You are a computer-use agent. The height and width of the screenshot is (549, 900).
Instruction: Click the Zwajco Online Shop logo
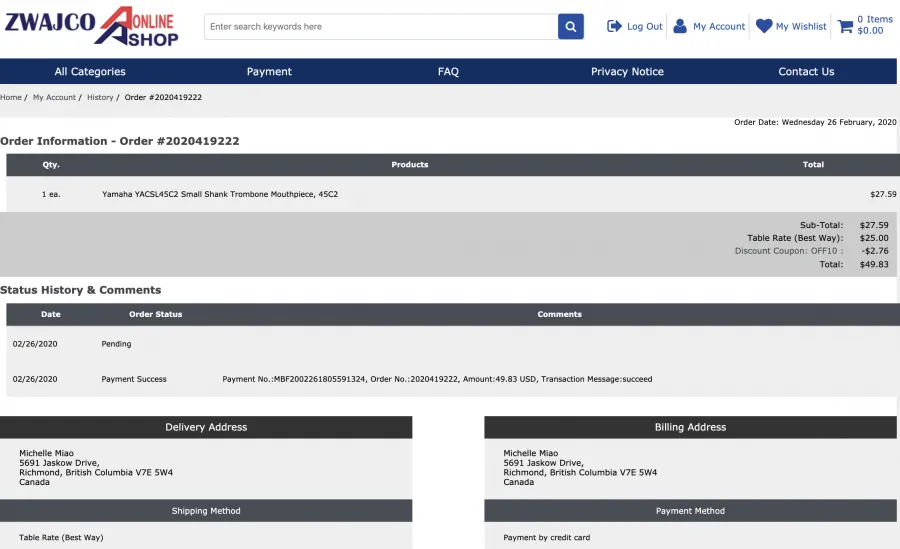[92, 26]
